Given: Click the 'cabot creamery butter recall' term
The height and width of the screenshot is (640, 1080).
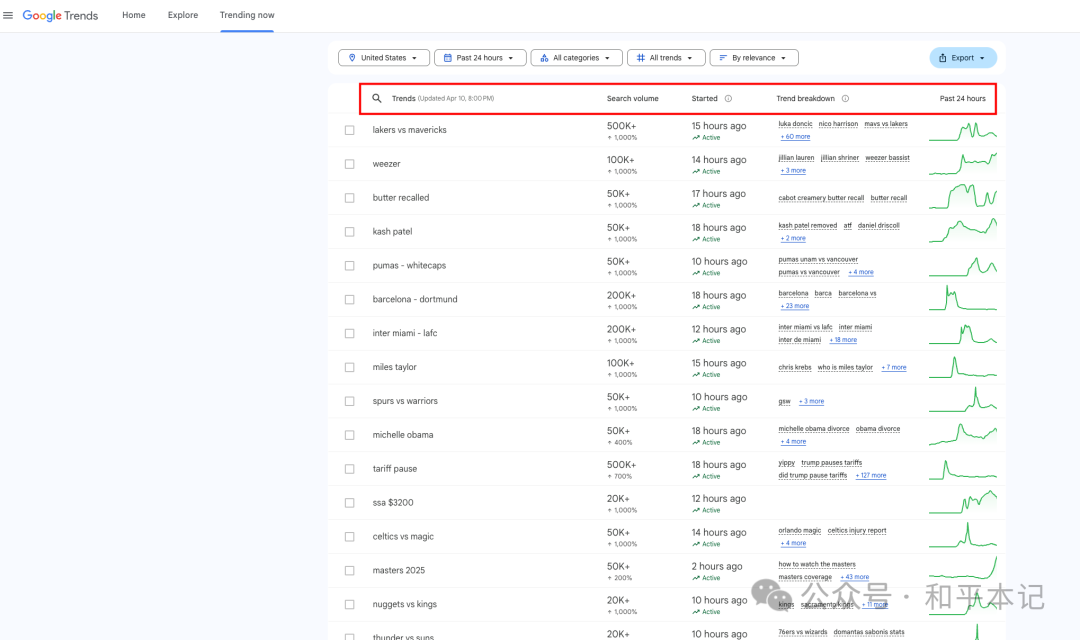Looking at the screenshot, I should tap(821, 198).
